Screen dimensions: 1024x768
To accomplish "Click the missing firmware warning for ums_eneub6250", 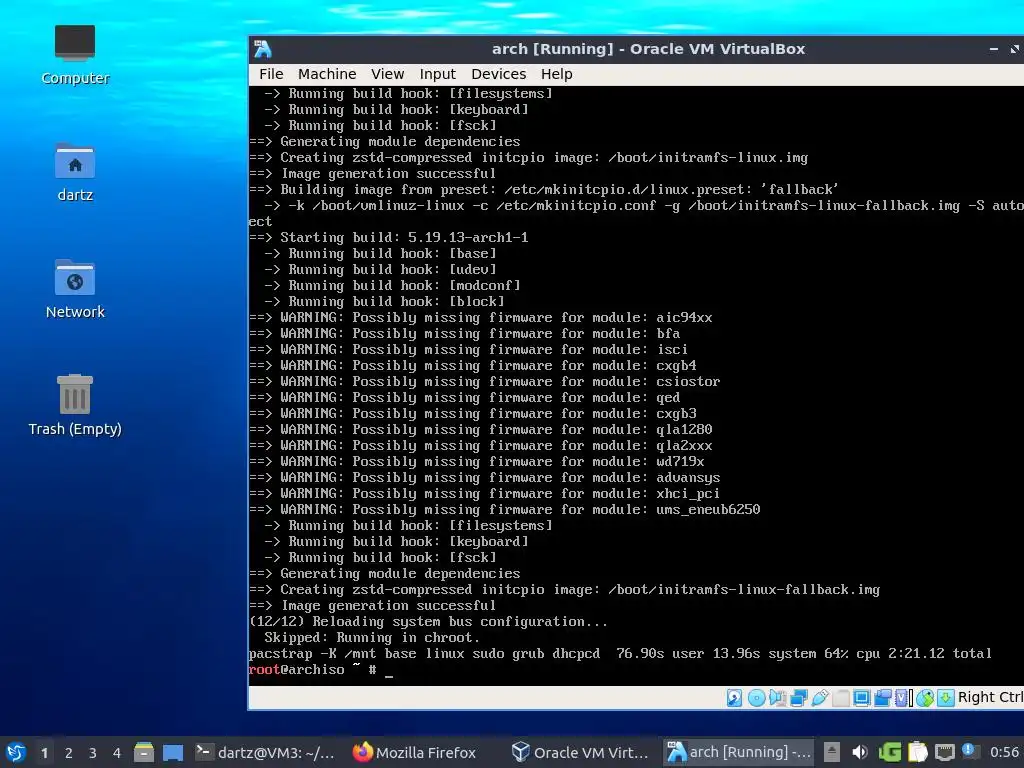I will (x=505, y=510).
